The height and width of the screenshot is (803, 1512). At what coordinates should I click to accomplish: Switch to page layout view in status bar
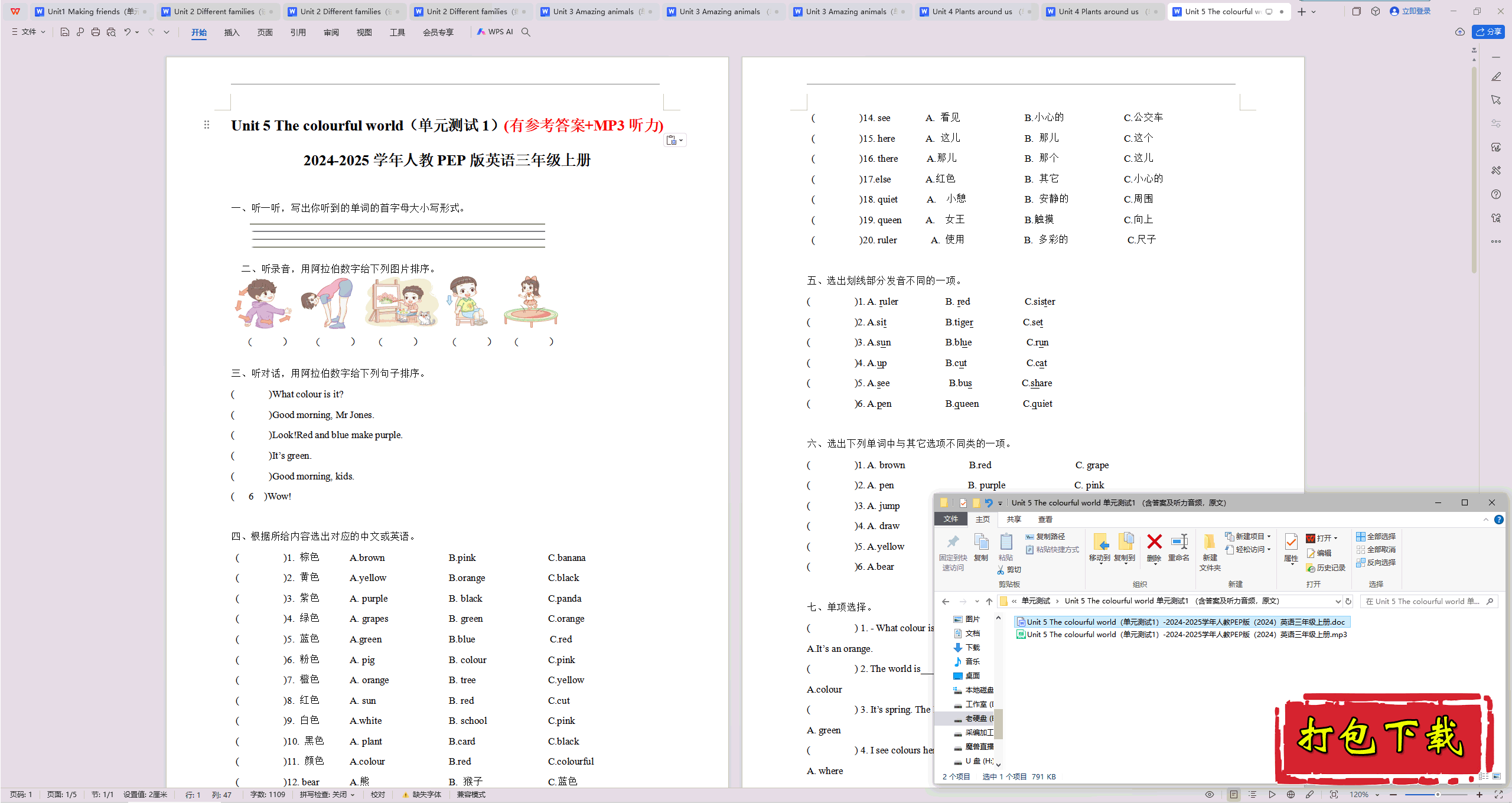pyautogui.click(x=1234, y=795)
